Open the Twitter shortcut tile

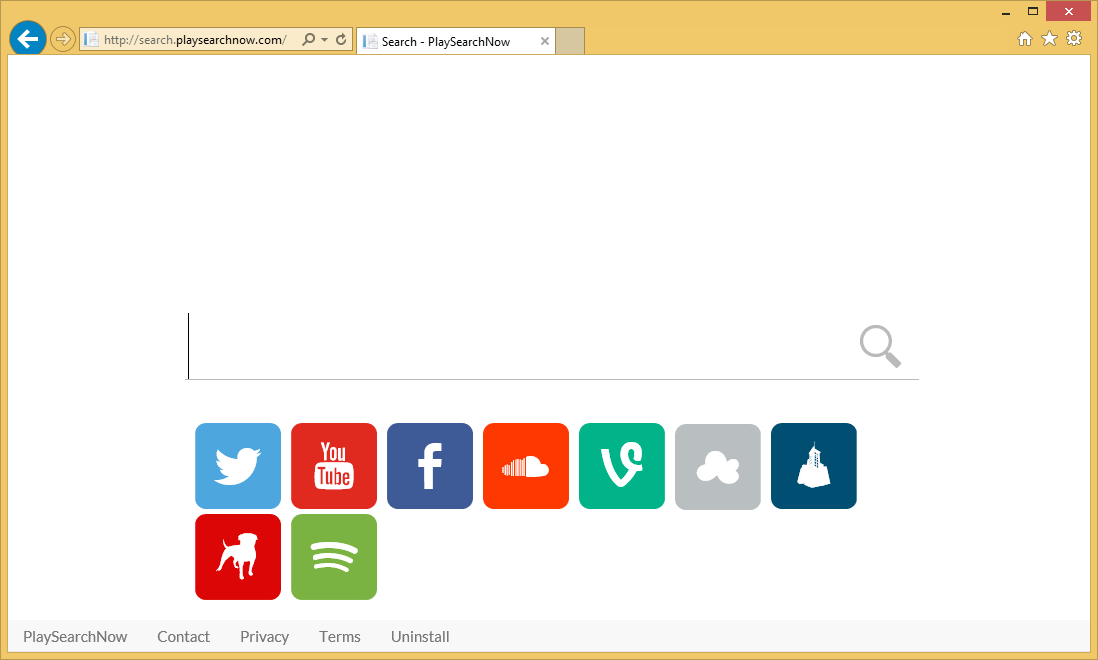[x=238, y=466]
